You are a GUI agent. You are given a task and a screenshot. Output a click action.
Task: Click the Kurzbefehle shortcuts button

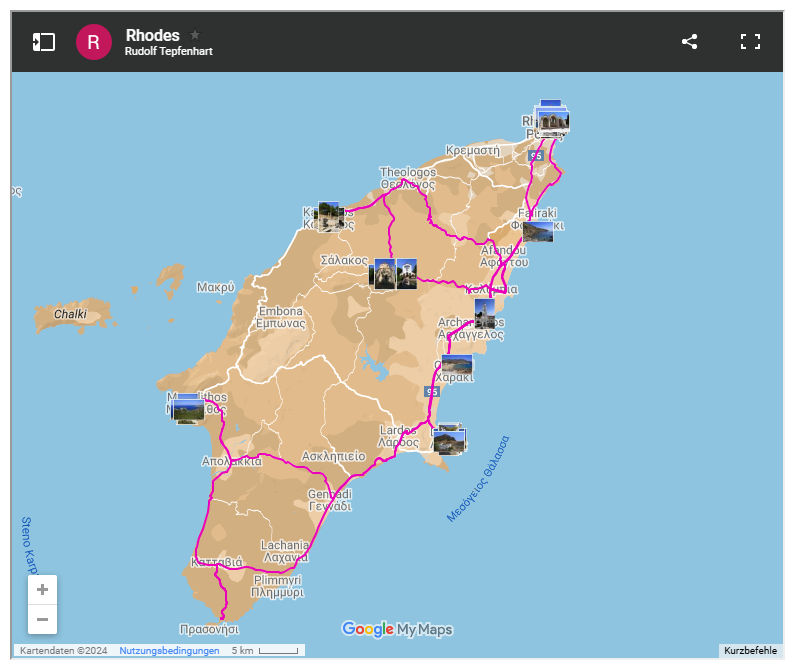749,651
